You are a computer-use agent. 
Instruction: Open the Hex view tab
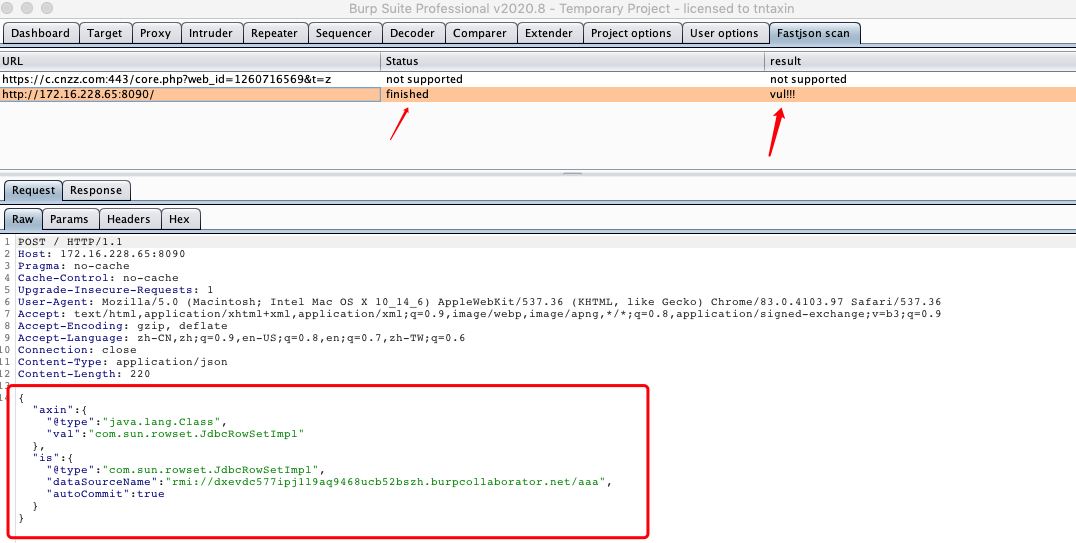tap(179, 219)
